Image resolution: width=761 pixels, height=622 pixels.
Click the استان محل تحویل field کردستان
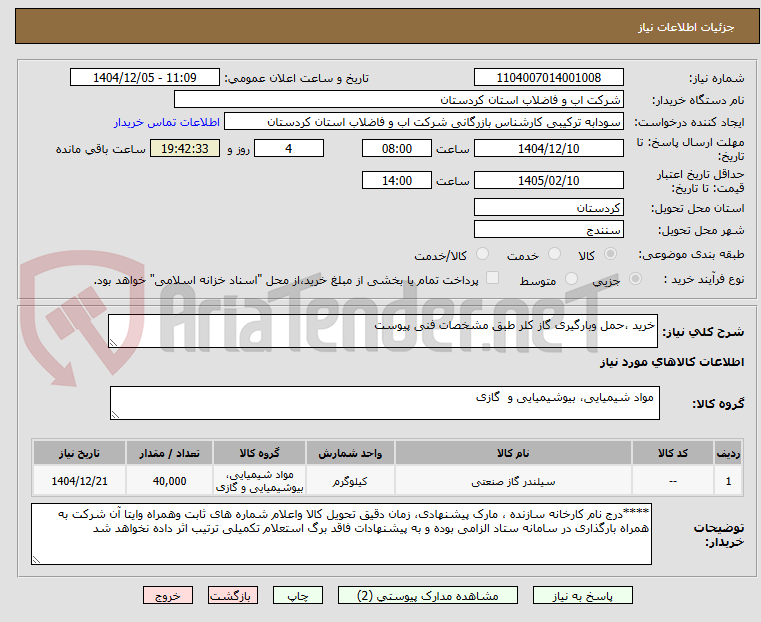pos(548,208)
